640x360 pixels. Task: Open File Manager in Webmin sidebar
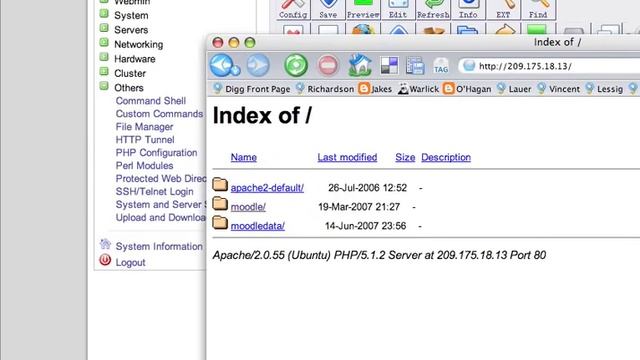tap(144, 127)
